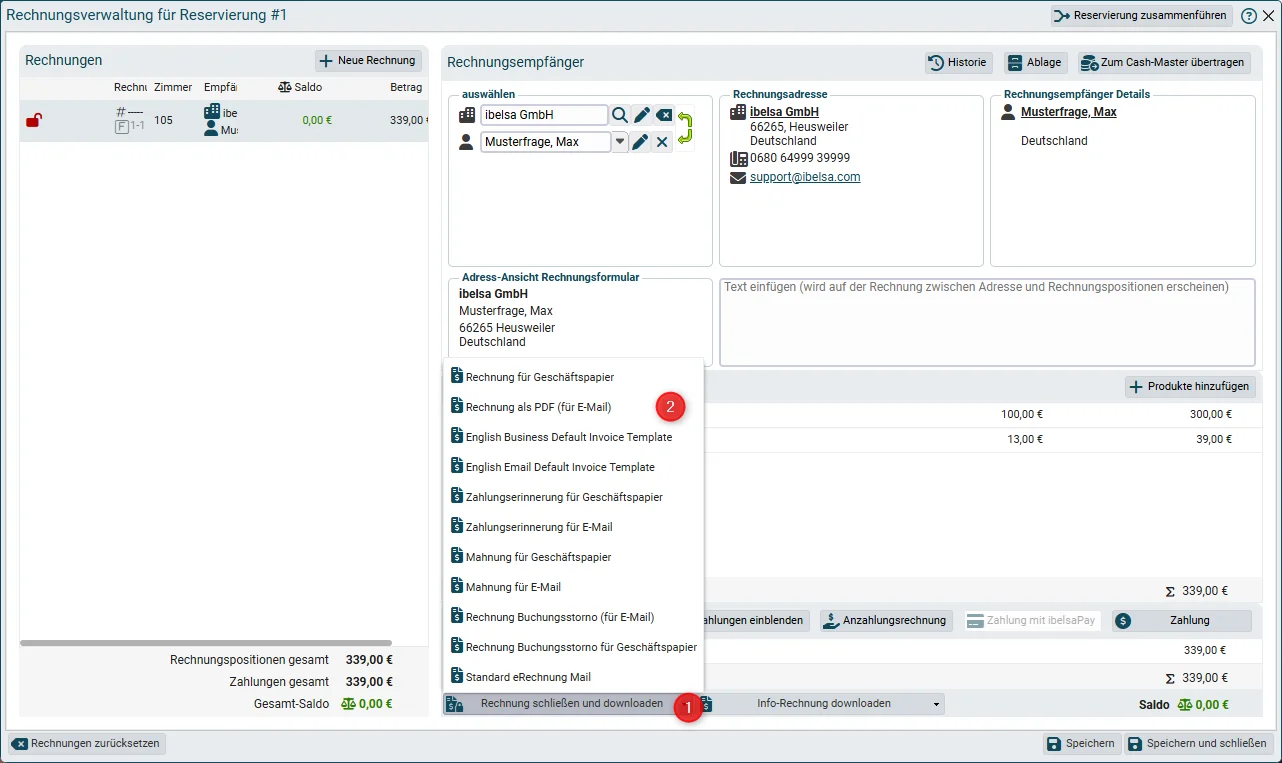
Task: Click Rechnungen zurücksetzen
Action: click(x=87, y=744)
